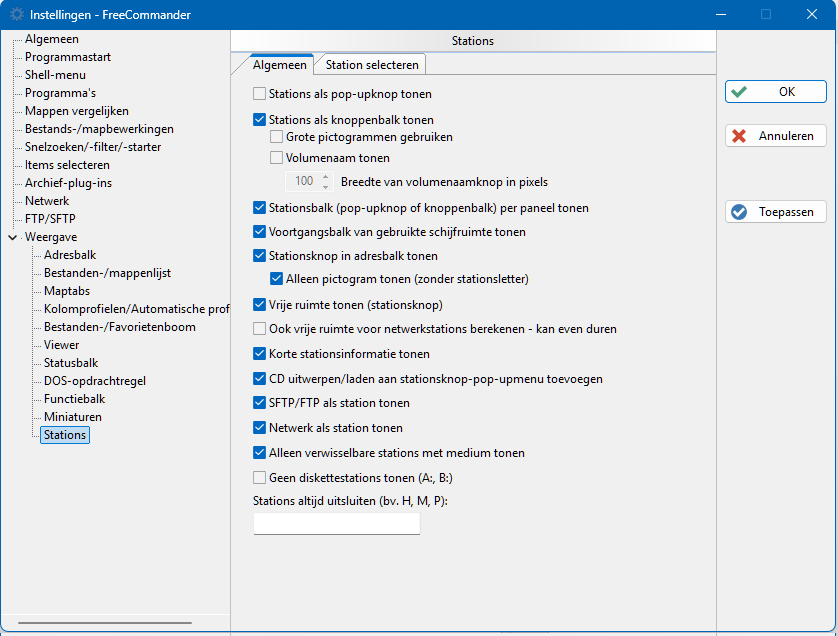Increase volume name button width spinner

pos(325,177)
